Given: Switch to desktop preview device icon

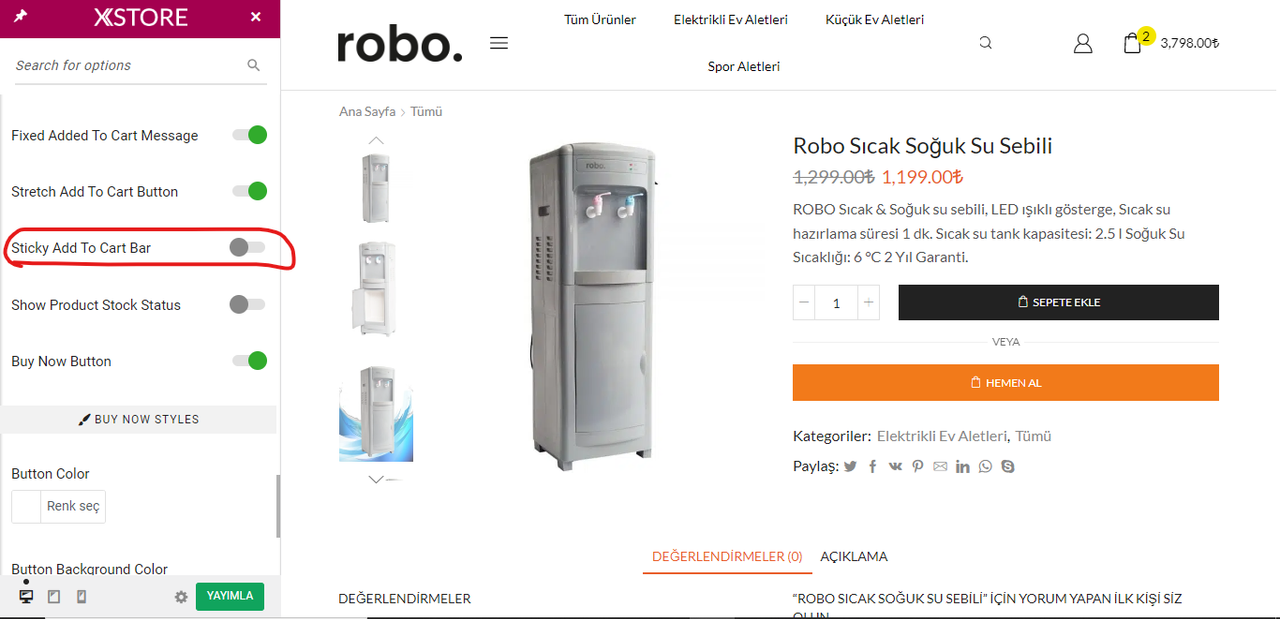Looking at the screenshot, I should [x=26, y=596].
